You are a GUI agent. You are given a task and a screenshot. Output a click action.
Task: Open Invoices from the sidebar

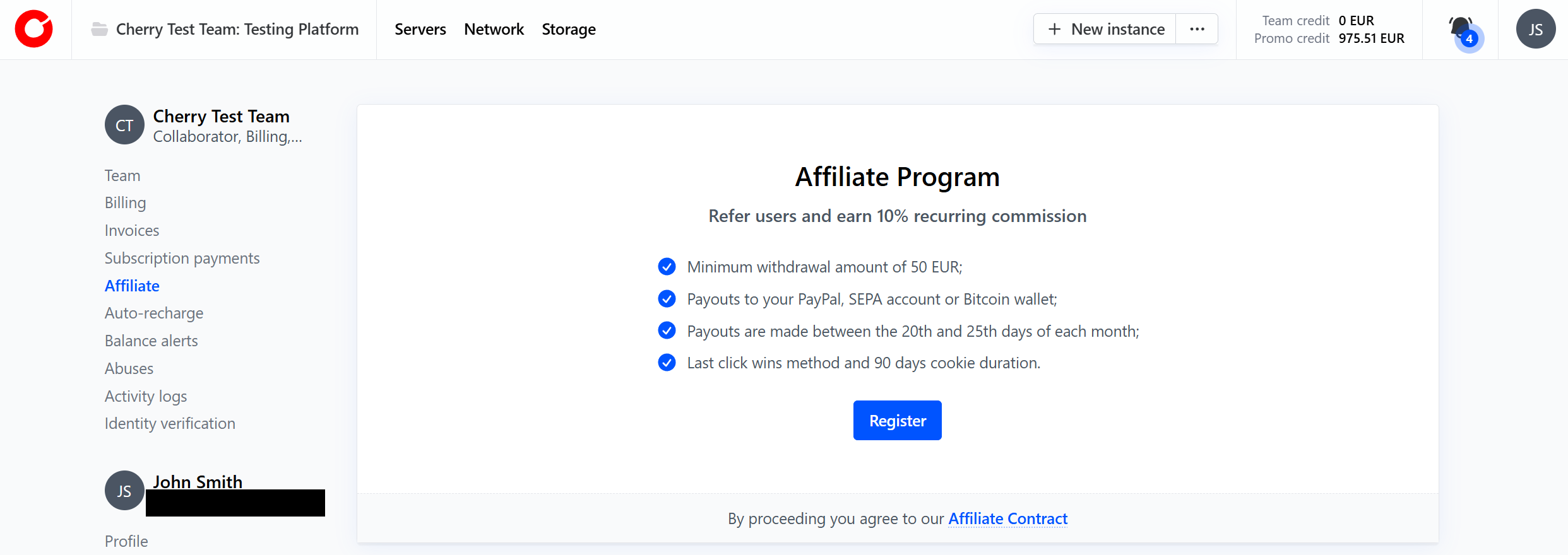click(132, 231)
